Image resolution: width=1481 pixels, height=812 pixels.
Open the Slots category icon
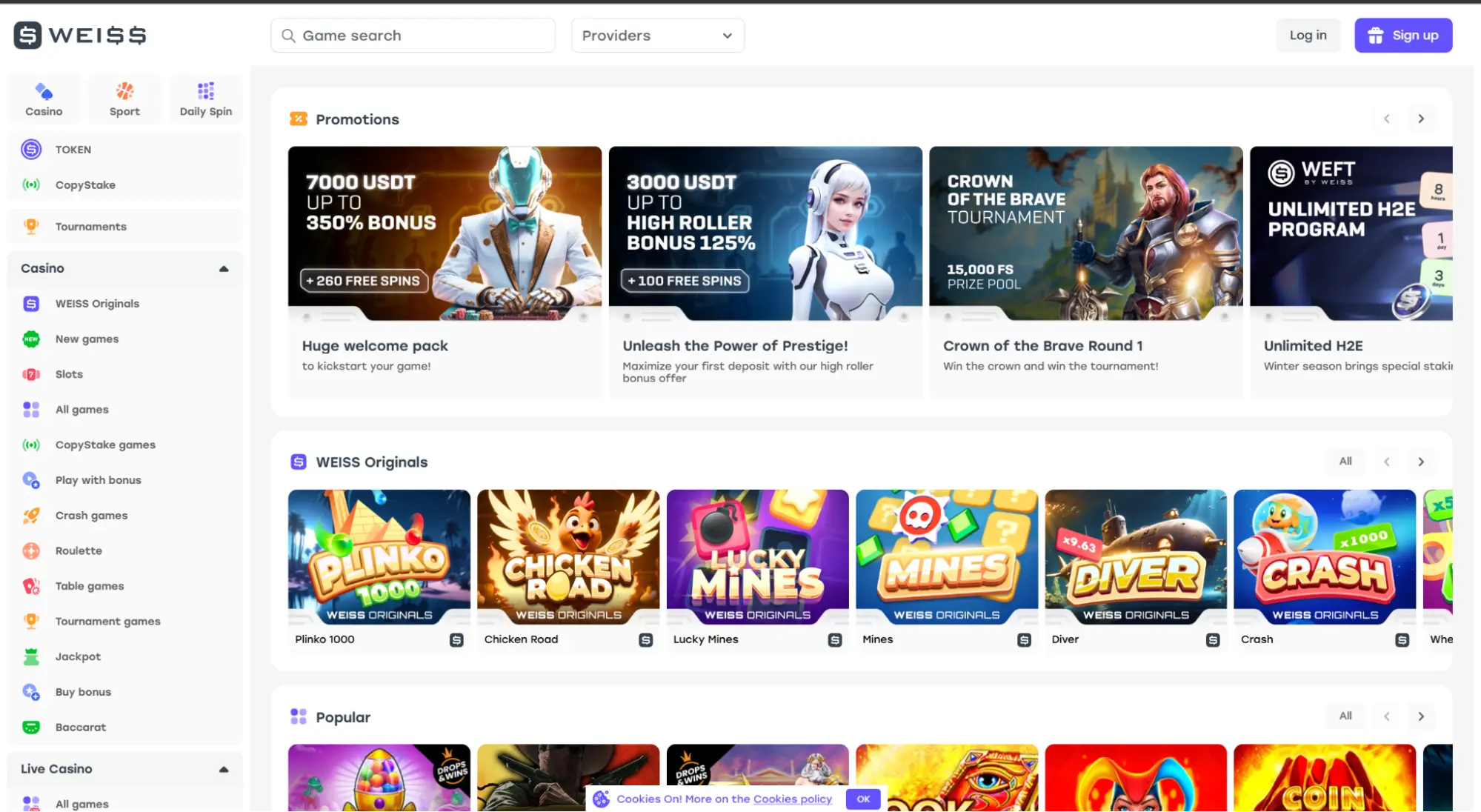click(31, 375)
